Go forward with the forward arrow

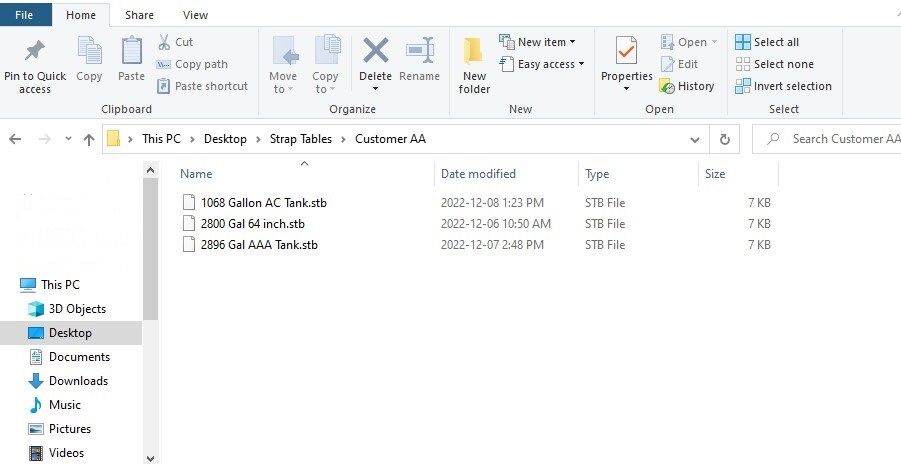pyautogui.click(x=44, y=139)
